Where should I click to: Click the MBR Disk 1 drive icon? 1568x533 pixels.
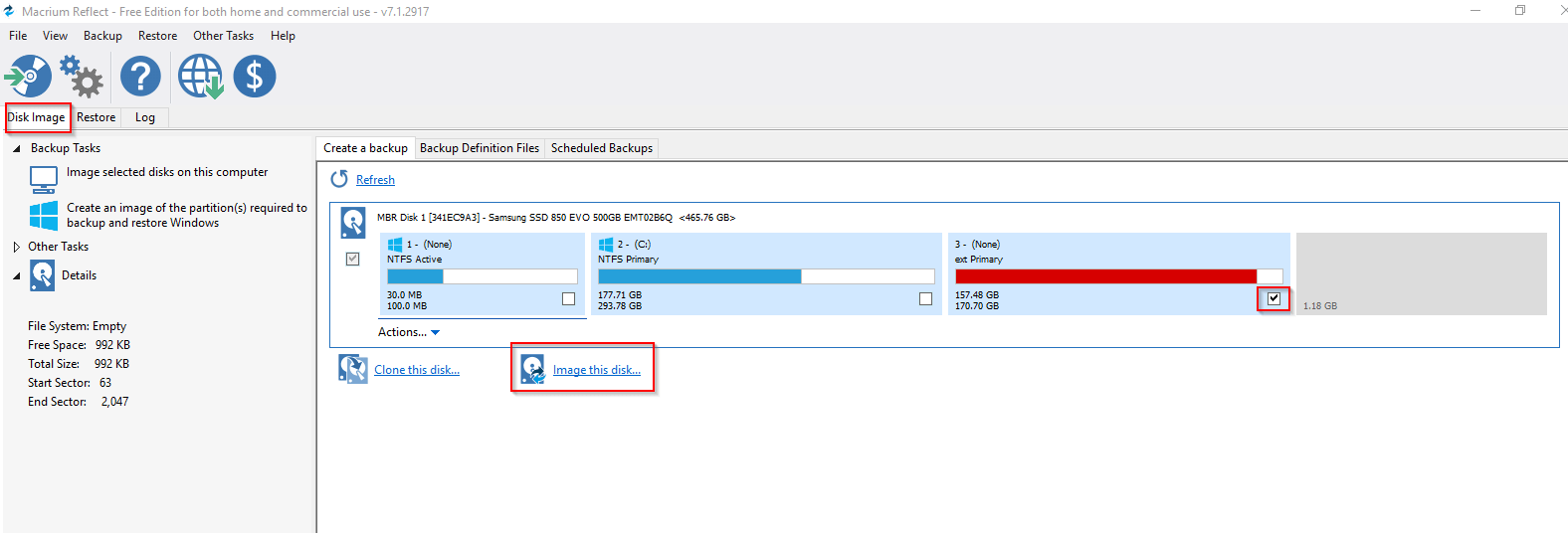[x=353, y=222]
